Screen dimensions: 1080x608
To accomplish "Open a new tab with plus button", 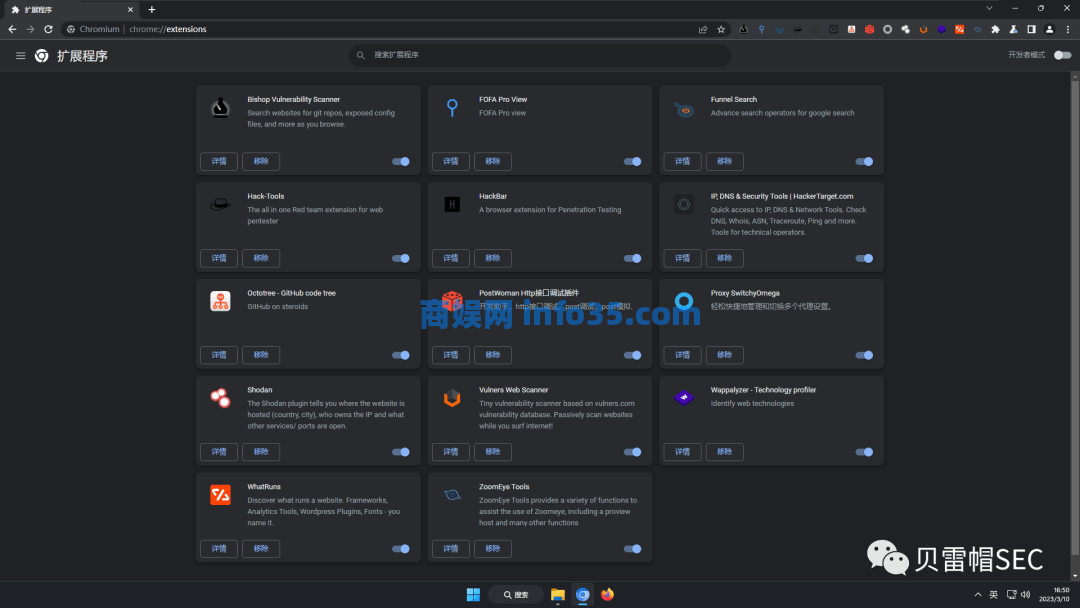I will (152, 10).
